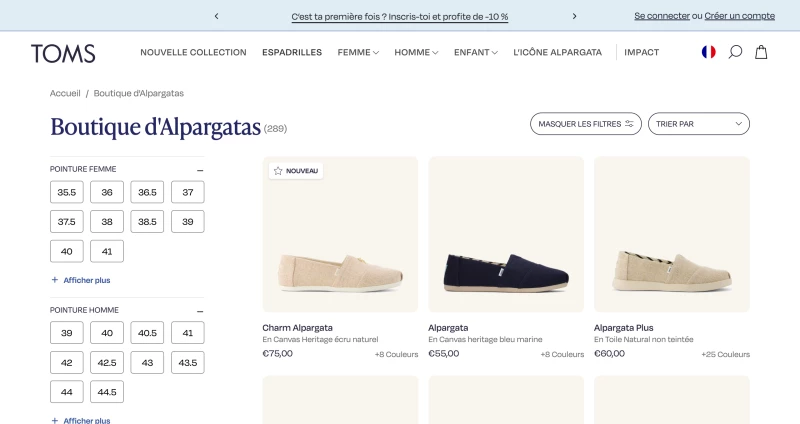Expand the Enfant menu
The image size is (800, 424).
(476, 52)
